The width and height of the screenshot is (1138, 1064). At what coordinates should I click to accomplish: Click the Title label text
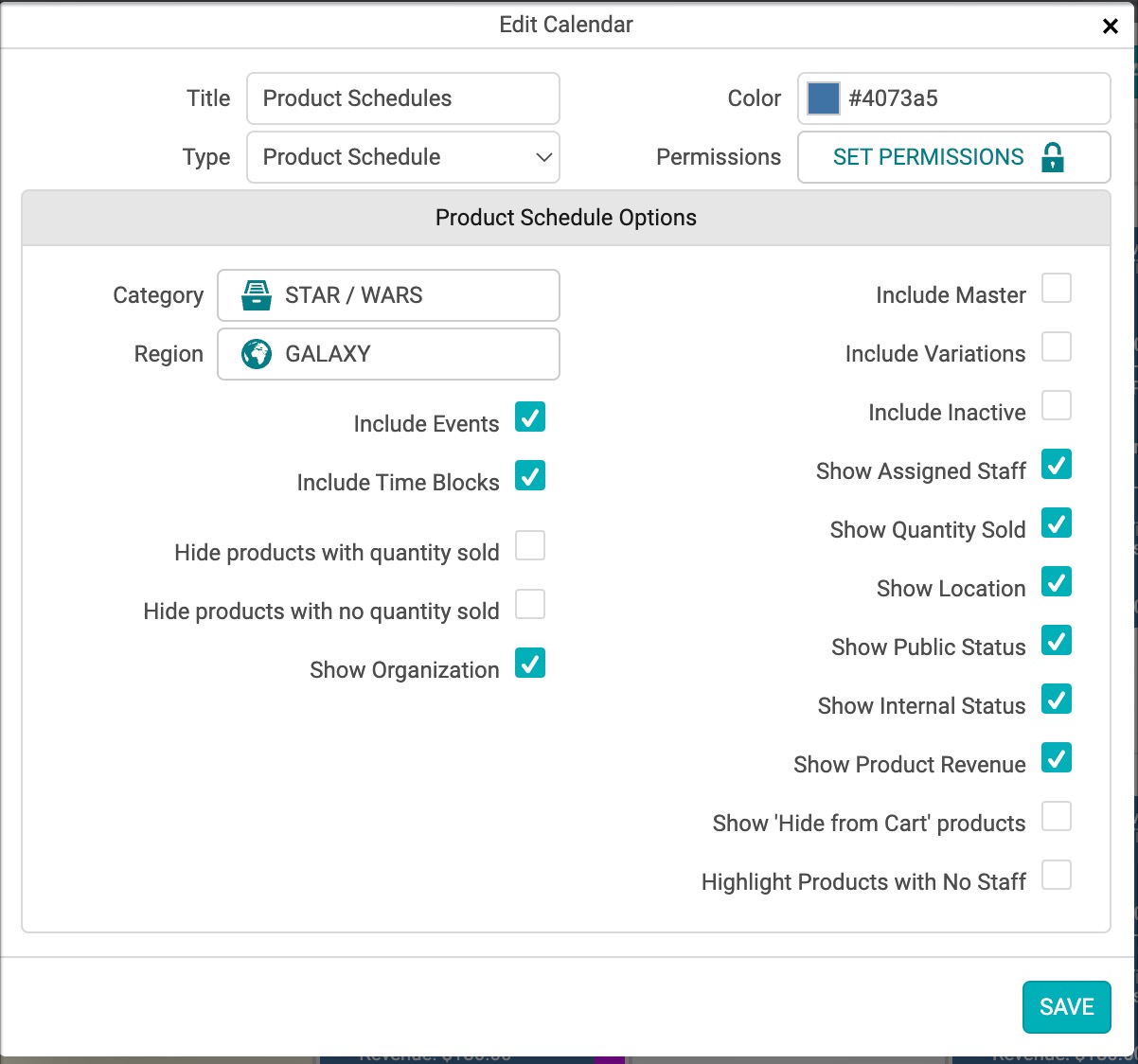tap(208, 98)
